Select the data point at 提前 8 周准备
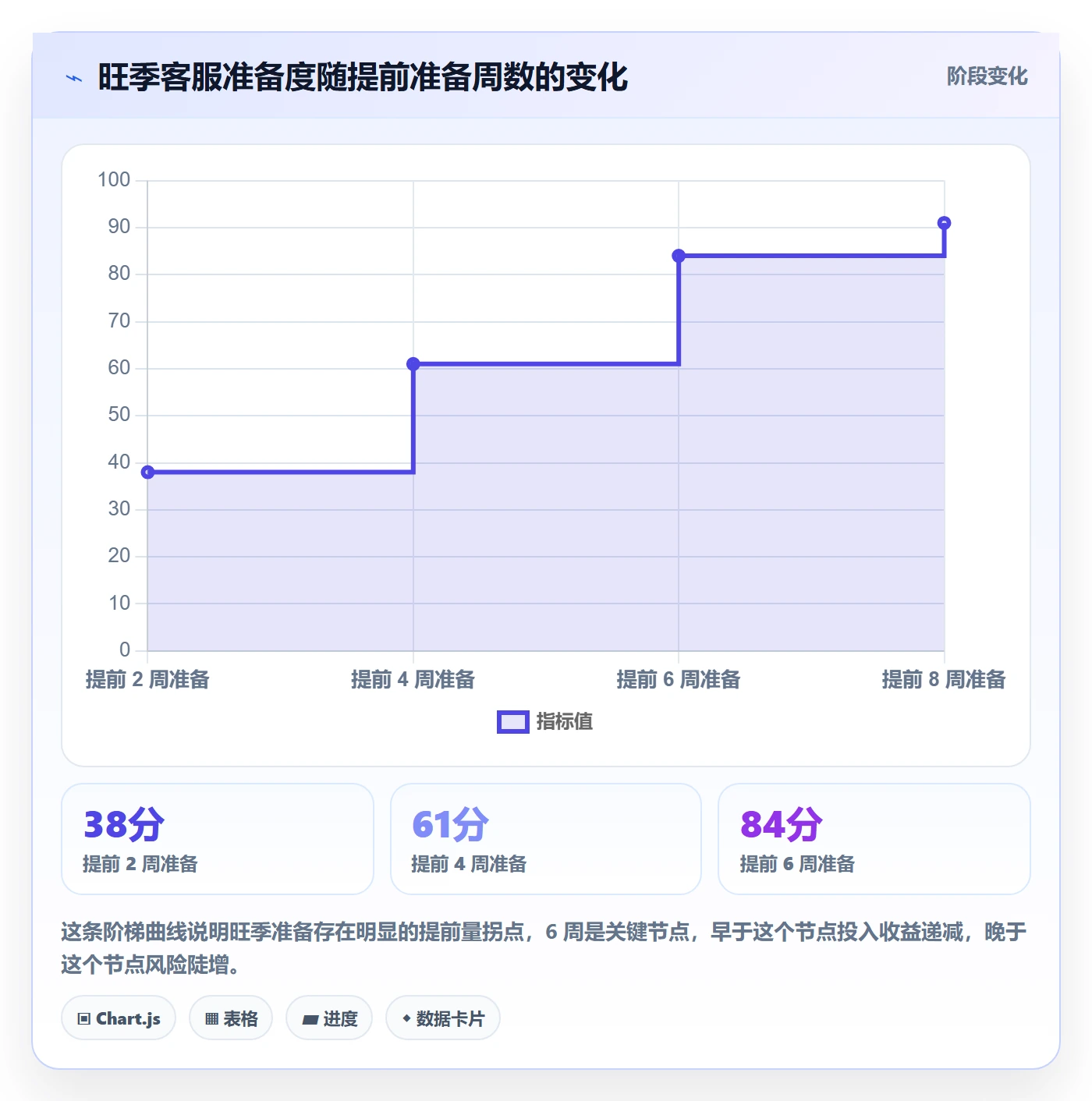 point(944,223)
